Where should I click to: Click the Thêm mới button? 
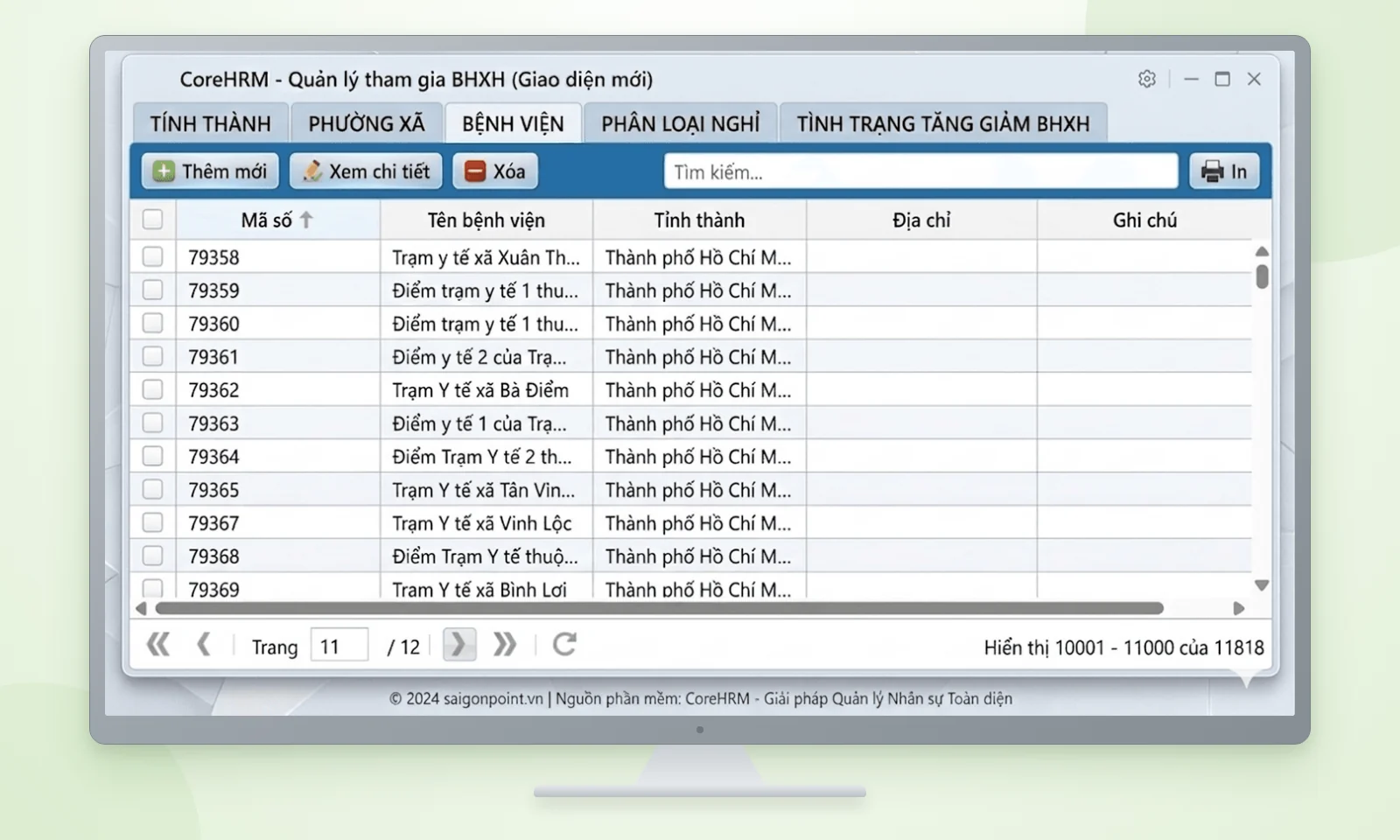(210, 171)
